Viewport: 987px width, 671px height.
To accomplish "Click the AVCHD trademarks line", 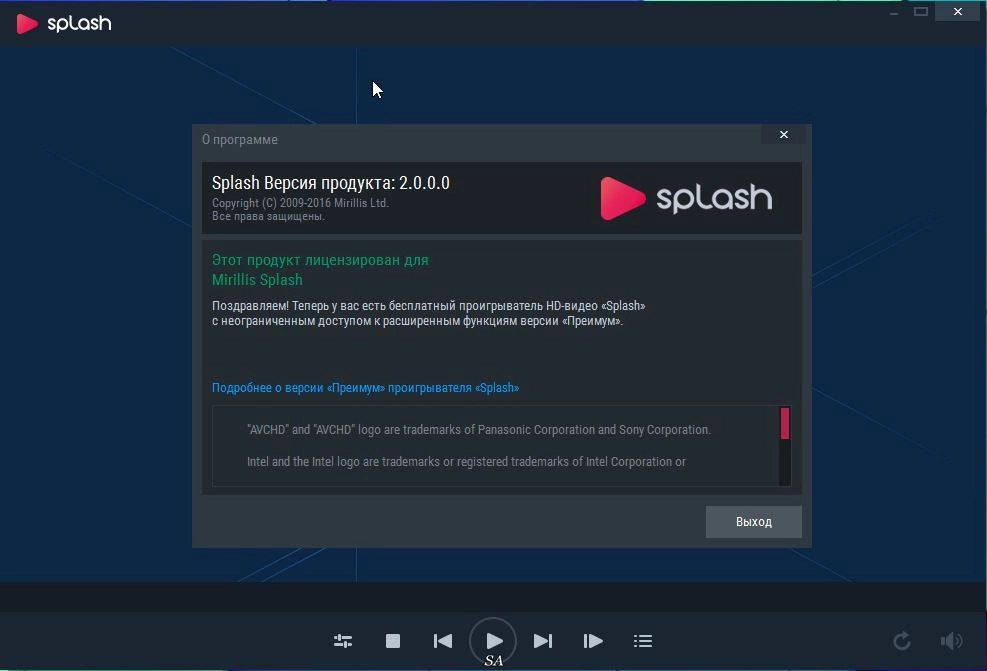I will [x=478, y=430].
